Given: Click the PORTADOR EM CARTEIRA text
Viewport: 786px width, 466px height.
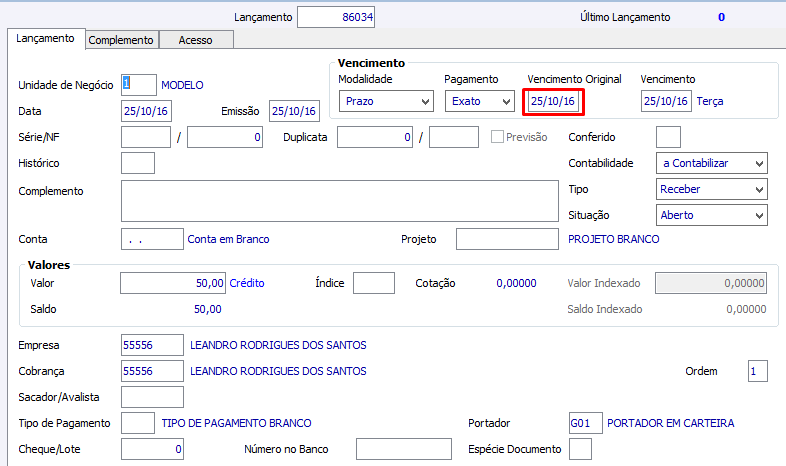Looking at the screenshot, I should coord(671,423).
